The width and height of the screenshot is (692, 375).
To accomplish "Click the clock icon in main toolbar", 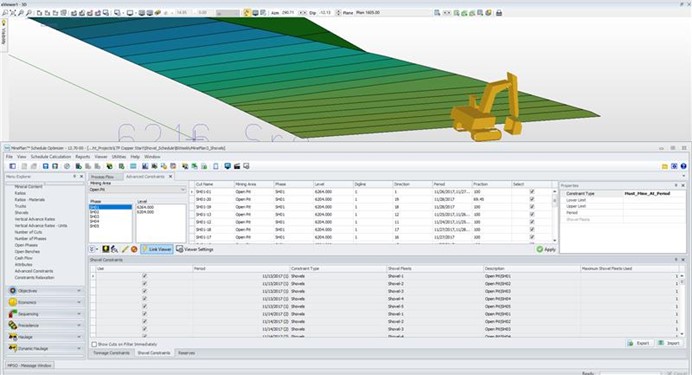I will (67, 166).
